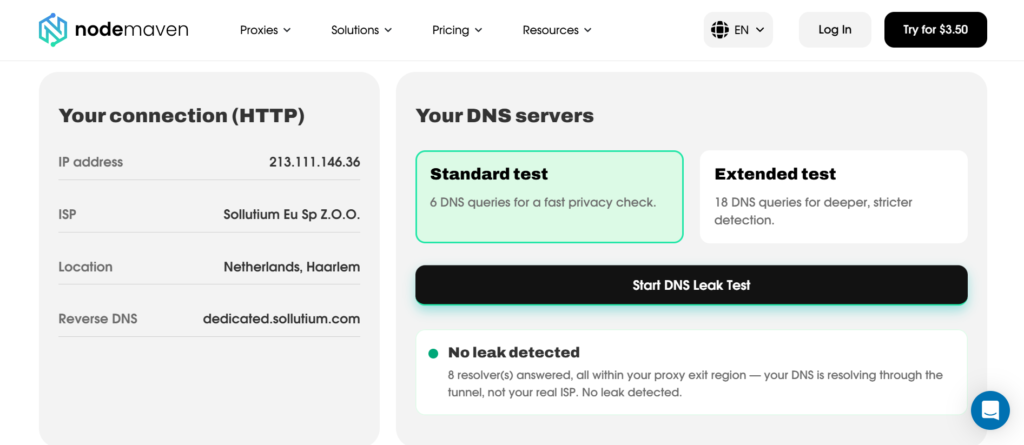
Task: Click the ISP label
Action: click(67, 214)
